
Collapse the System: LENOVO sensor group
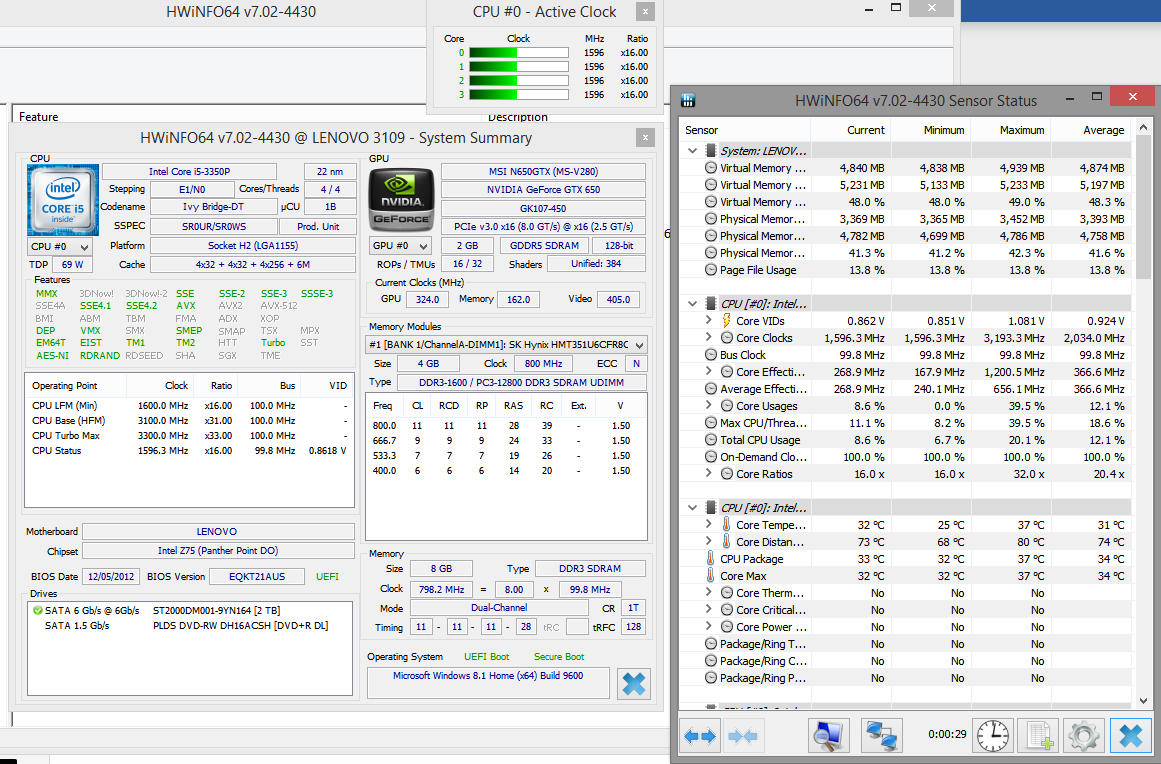(x=692, y=150)
